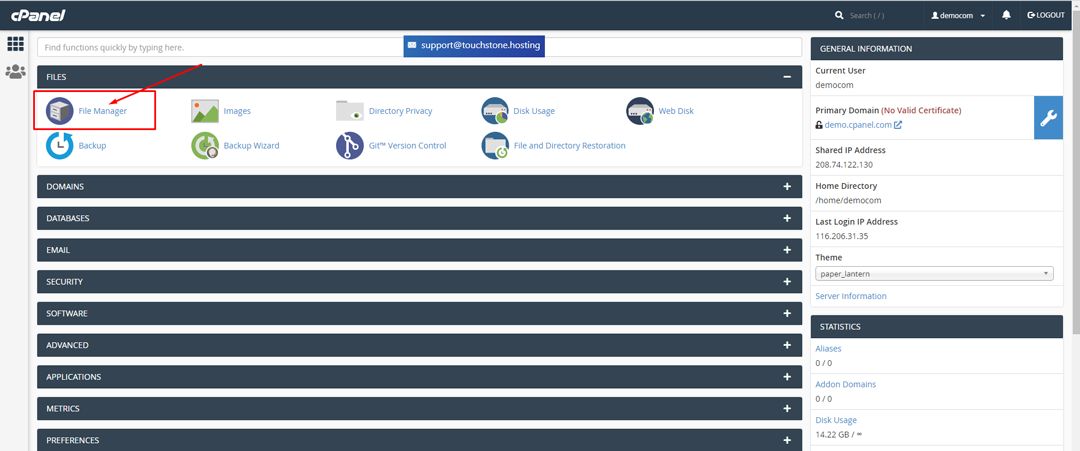
Task: Open the Aliases statistics link
Action: [829, 348]
